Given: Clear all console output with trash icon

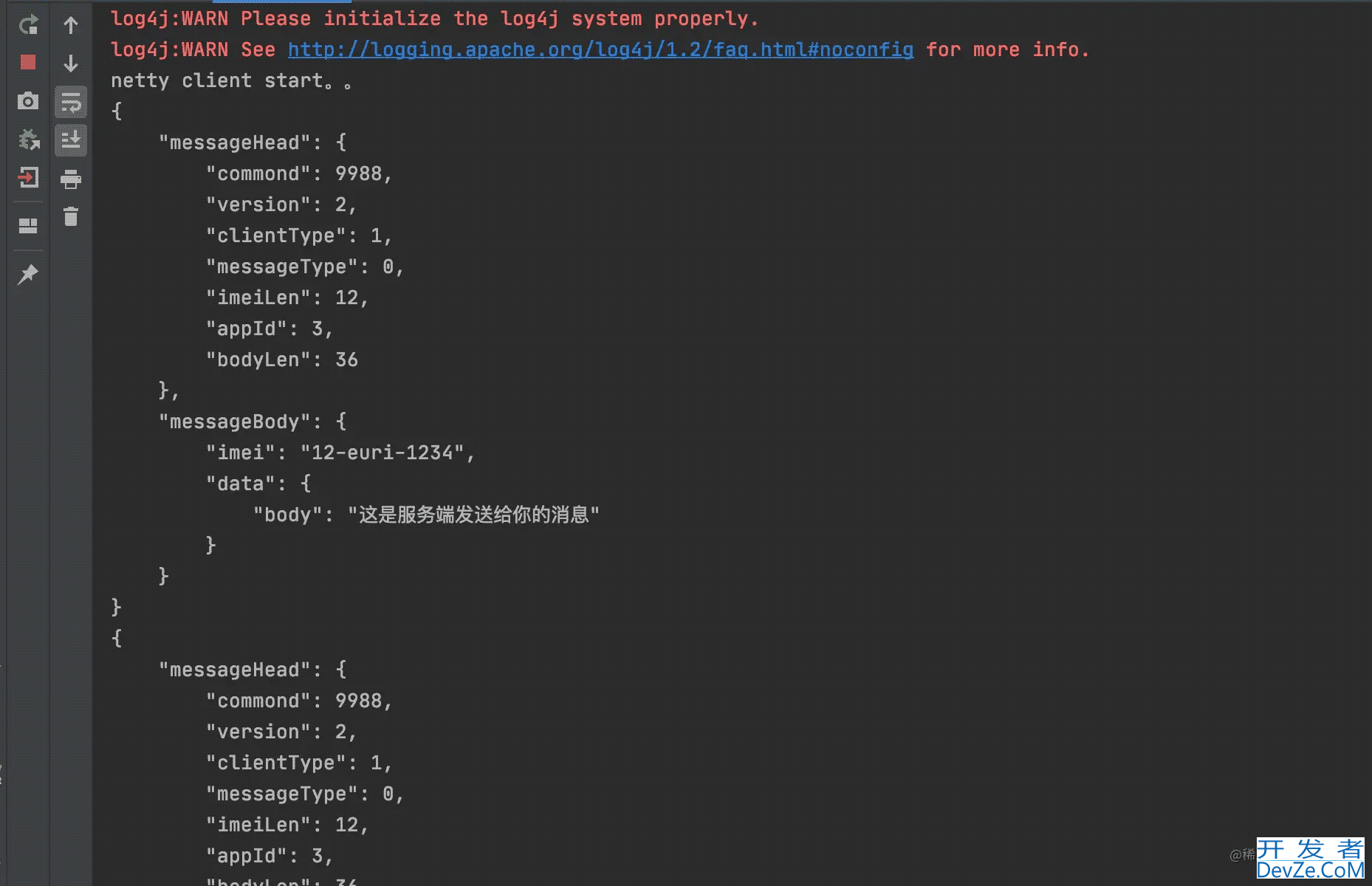Looking at the screenshot, I should (x=71, y=216).
